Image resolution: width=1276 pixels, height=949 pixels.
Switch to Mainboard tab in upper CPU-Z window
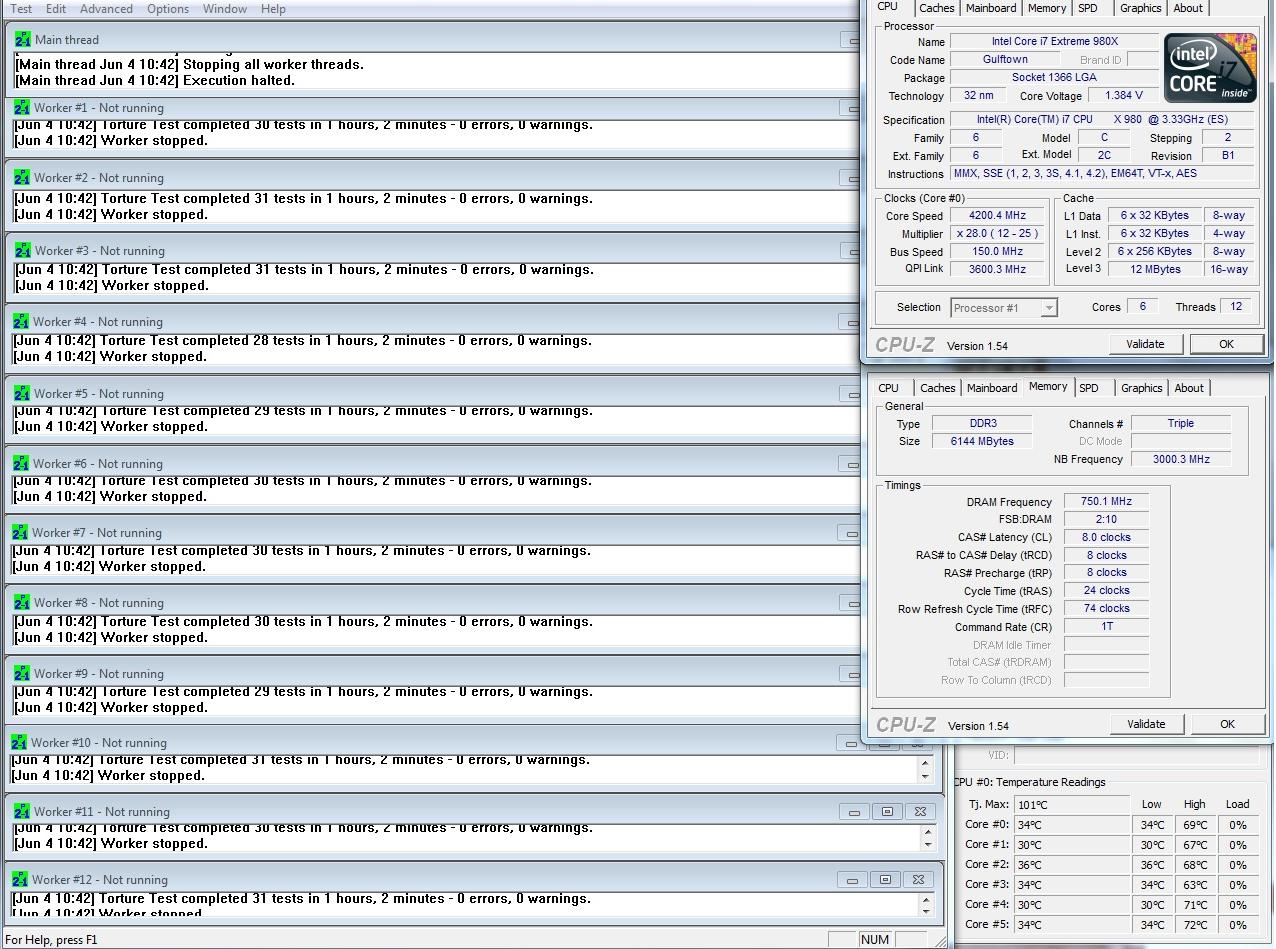(x=991, y=8)
